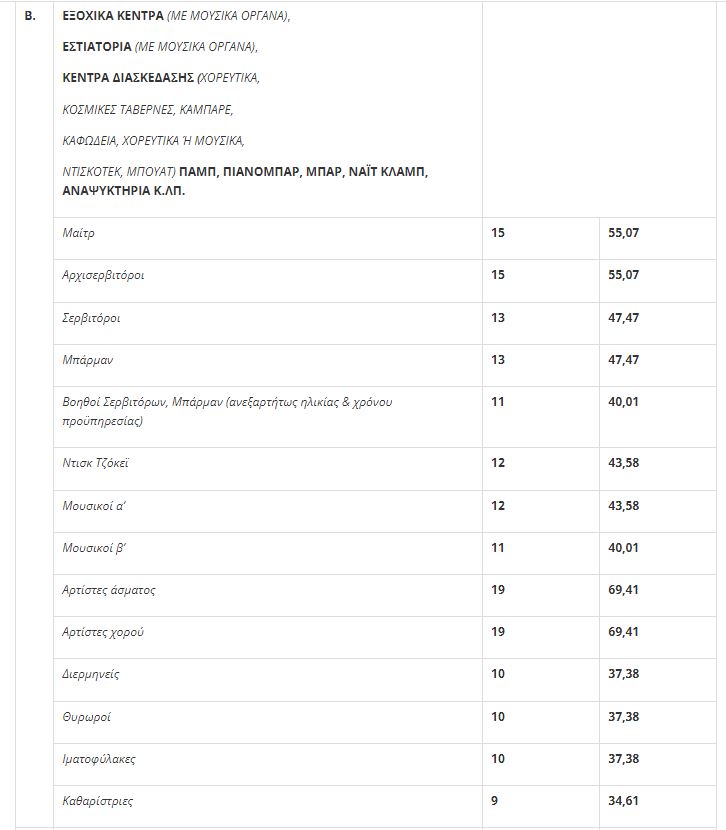The width and height of the screenshot is (726, 830).
Task: Click the 'Καθαρίστριες' row label
Action: click(97, 801)
